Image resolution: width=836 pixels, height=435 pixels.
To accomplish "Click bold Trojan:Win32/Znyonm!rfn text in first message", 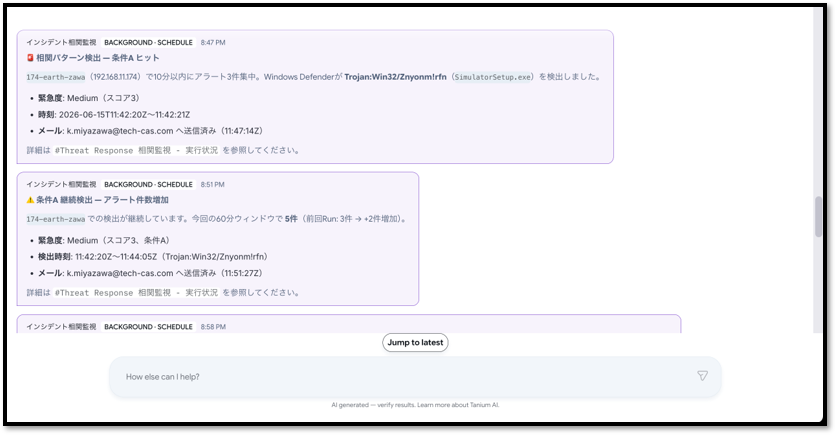I will pos(395,77).
